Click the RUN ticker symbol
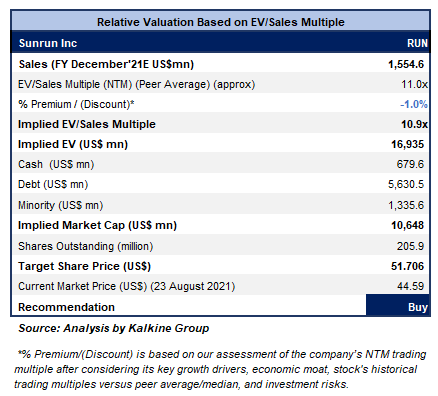 click(x=417, y=43)
